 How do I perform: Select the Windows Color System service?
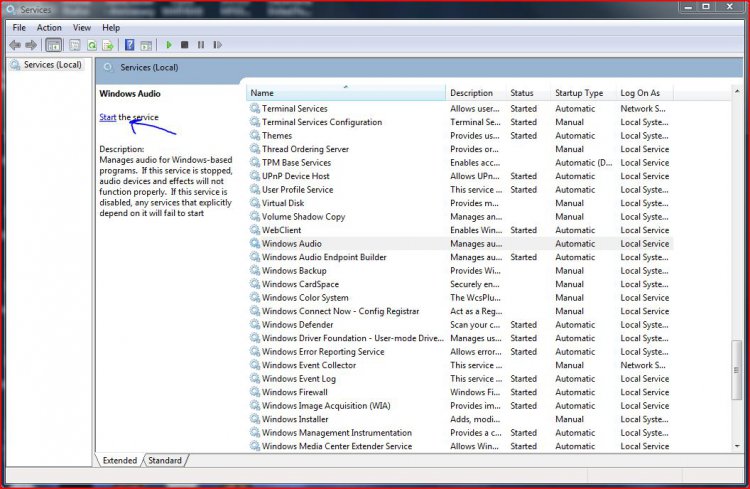460,297
